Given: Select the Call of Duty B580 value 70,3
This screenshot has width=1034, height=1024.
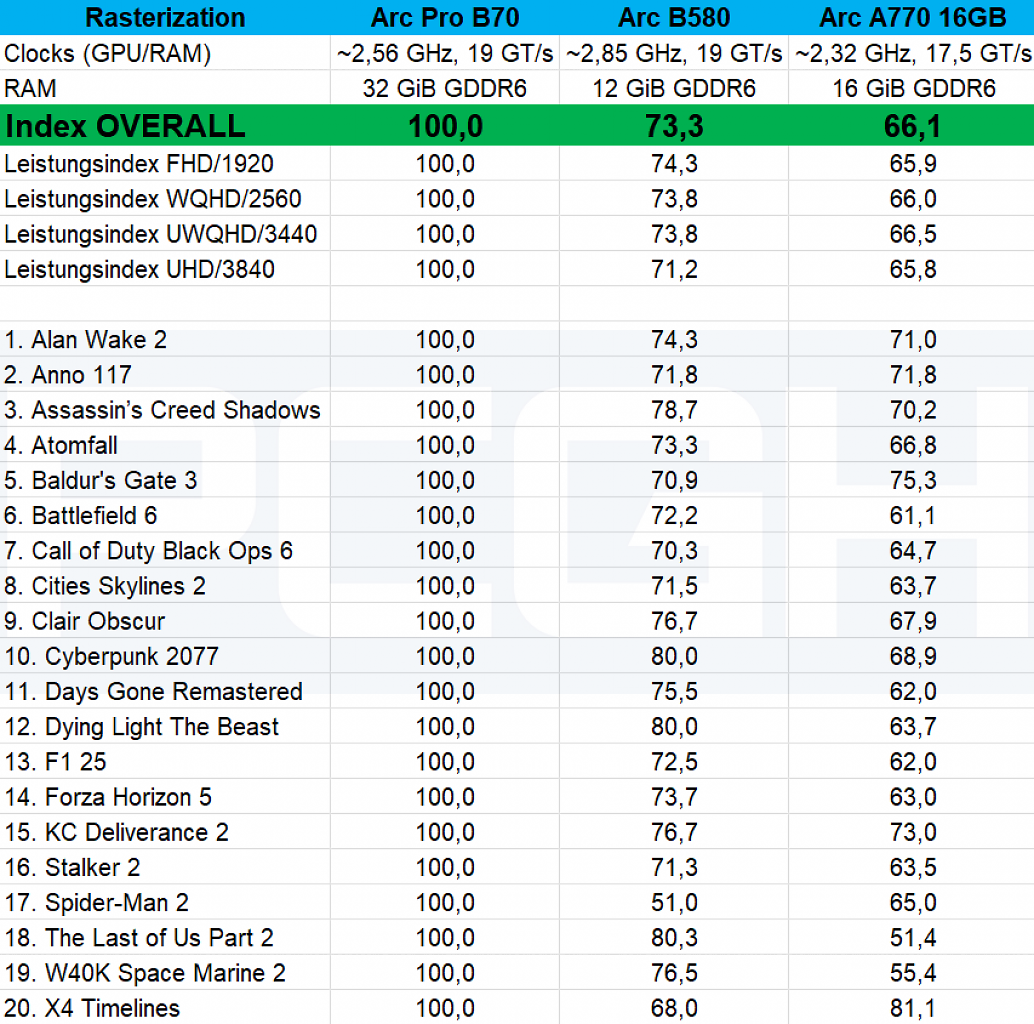Looking at the screenshot, I should pos(674,551).
